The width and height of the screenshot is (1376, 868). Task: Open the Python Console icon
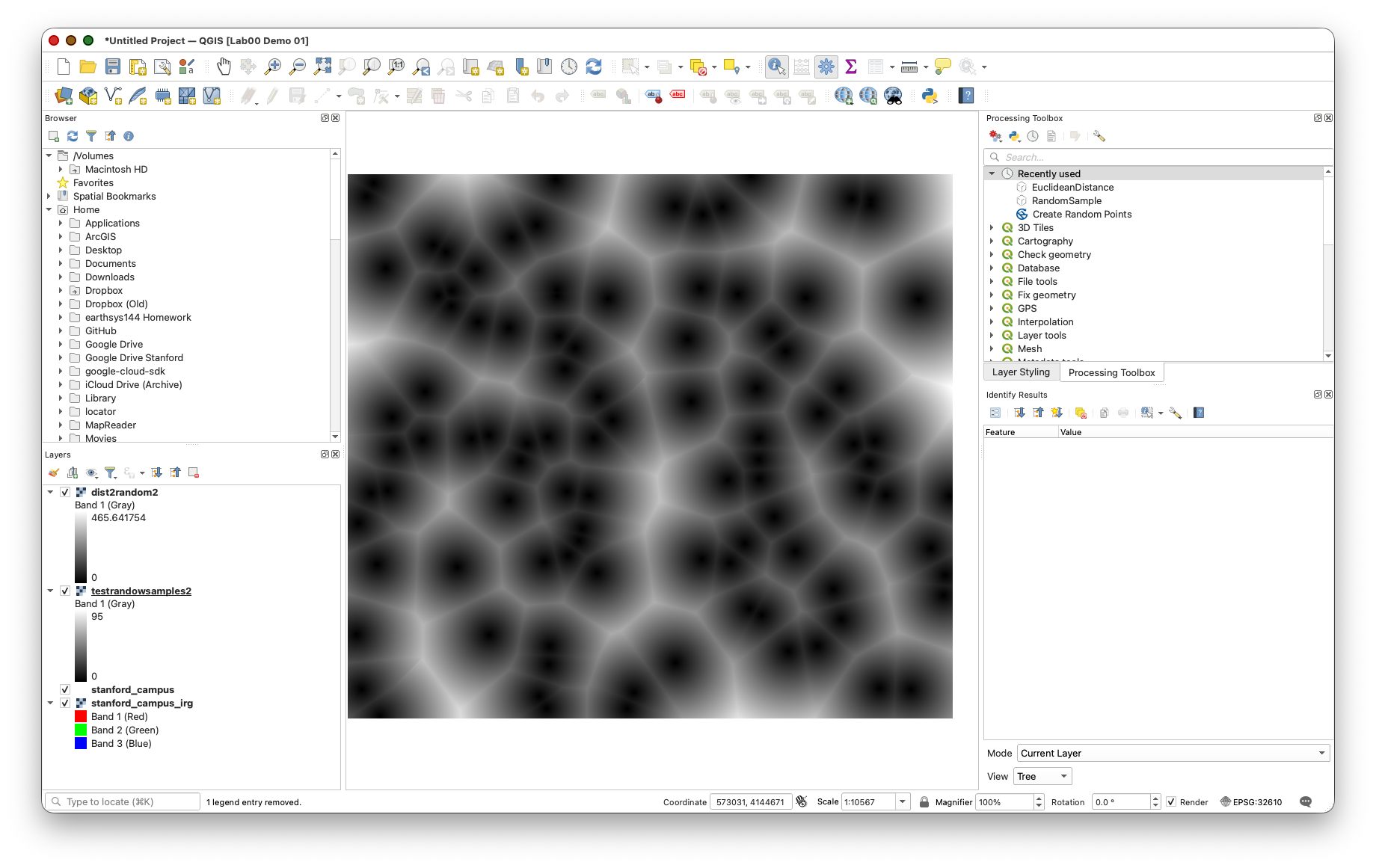tap(930, 96)
